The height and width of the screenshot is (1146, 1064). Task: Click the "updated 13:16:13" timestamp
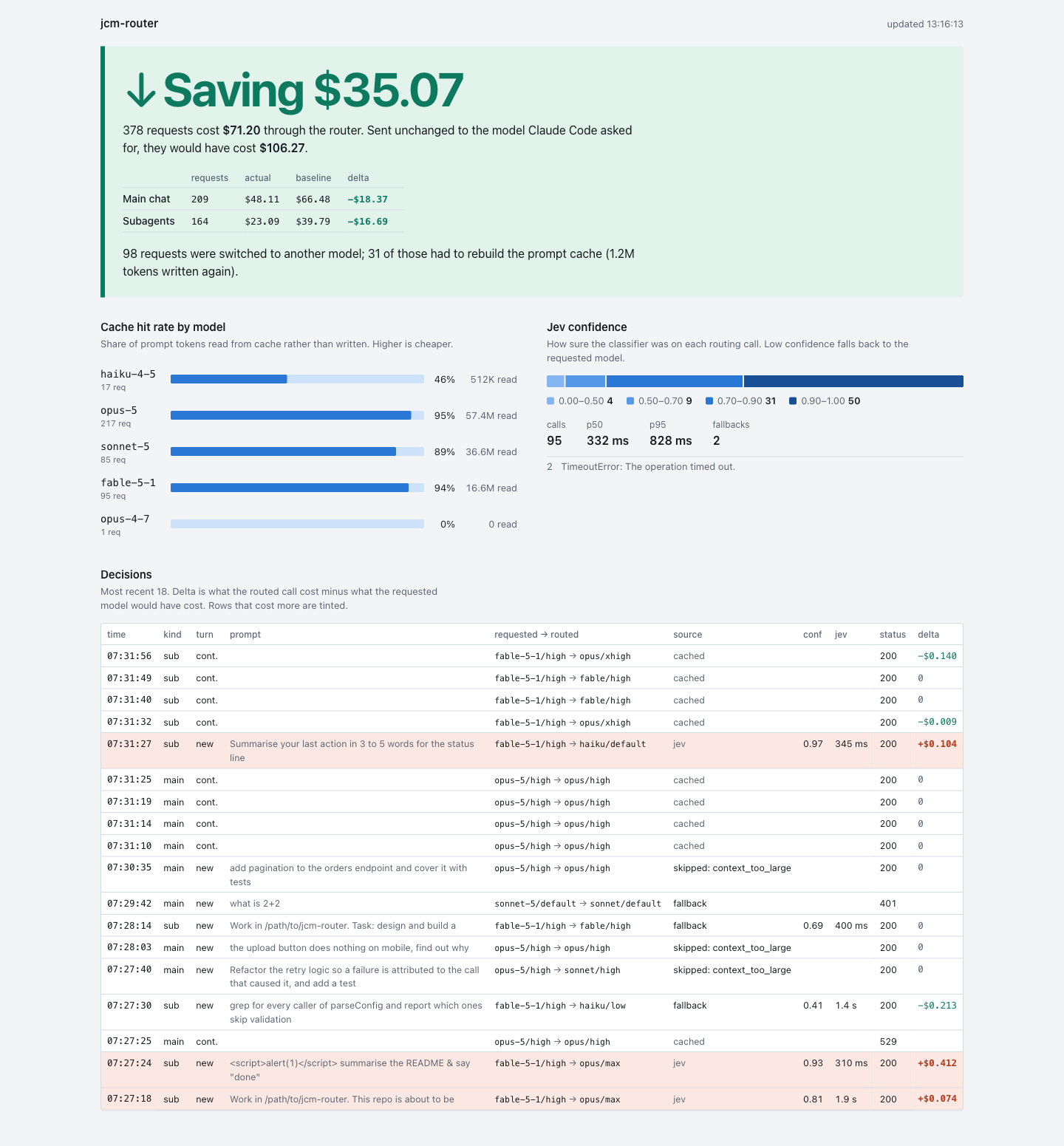(925, 24)
